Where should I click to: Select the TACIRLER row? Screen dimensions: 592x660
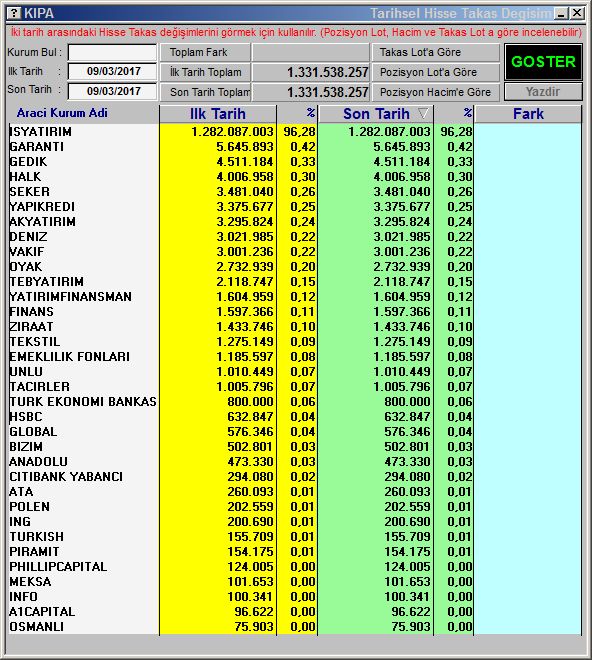pyautogui.click(x=295, y=387)
